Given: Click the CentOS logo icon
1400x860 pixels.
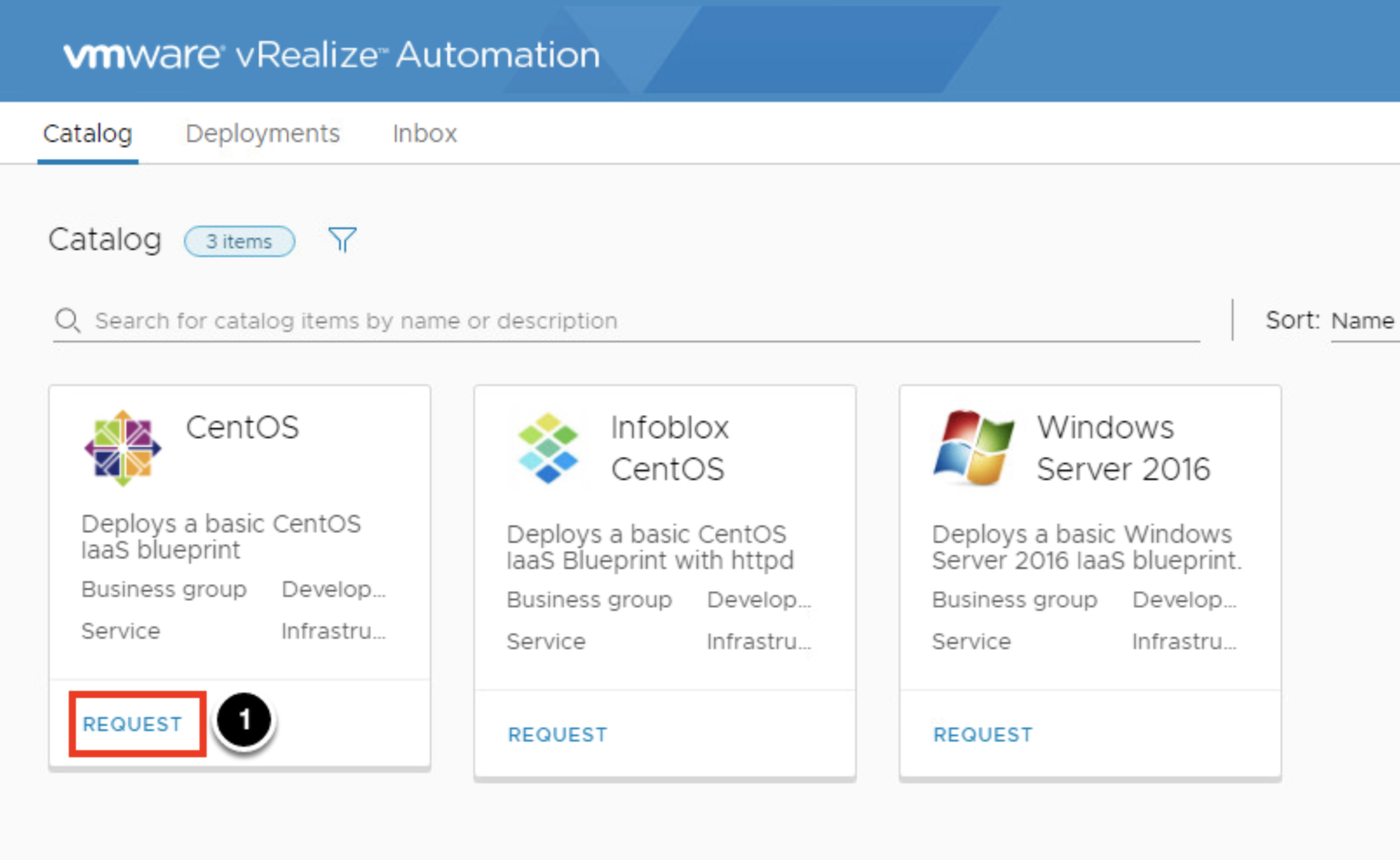Looking at the screenshot, I should pos(123,448).
